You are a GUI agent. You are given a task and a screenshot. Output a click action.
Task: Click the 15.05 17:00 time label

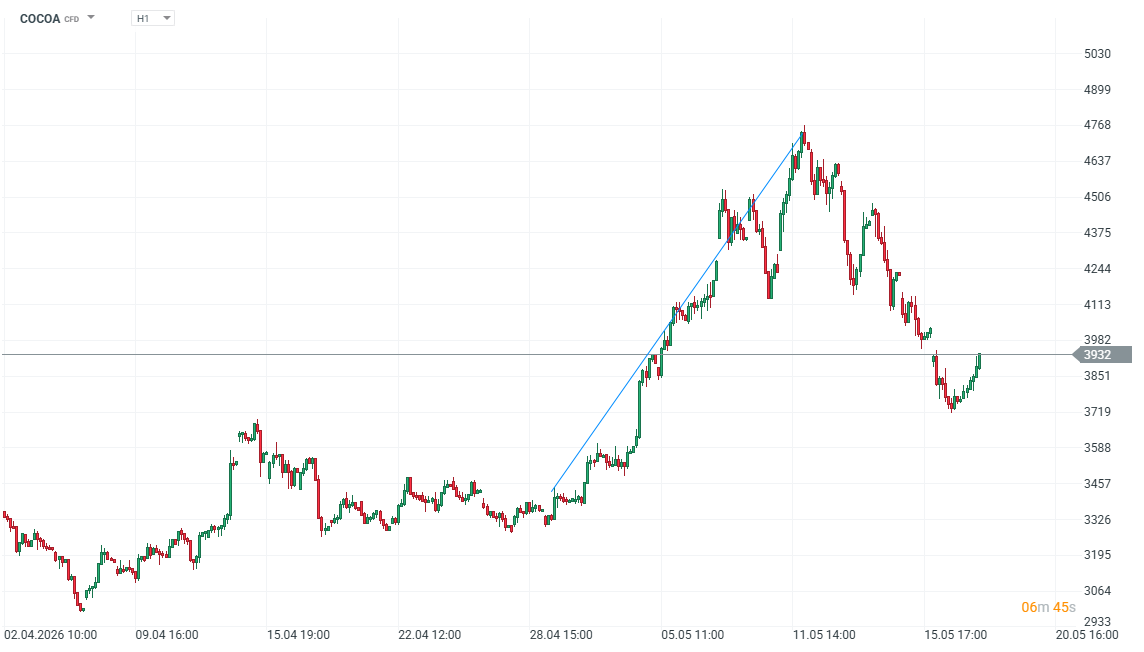956,634
